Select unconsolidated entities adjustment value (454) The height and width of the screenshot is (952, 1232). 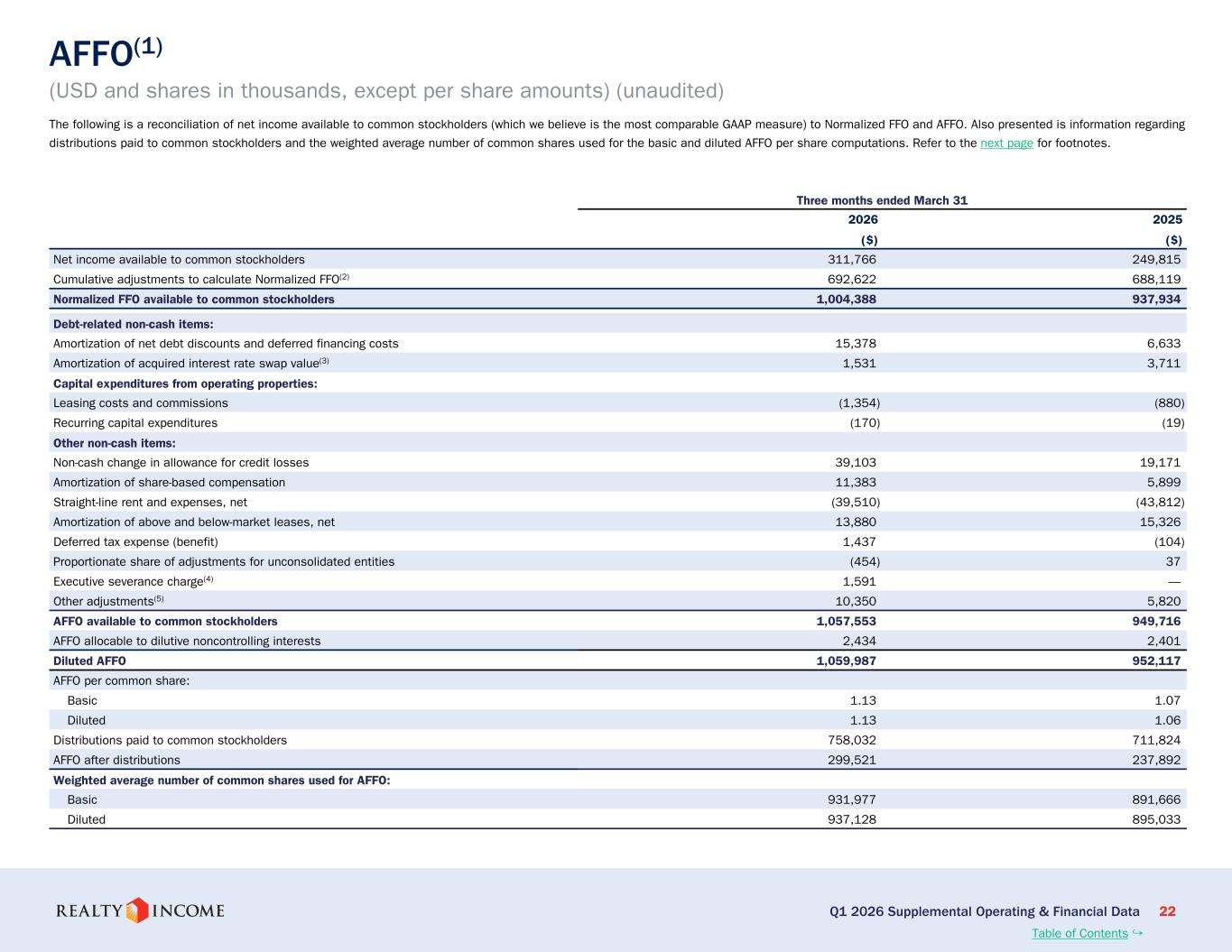coord(866,562)
